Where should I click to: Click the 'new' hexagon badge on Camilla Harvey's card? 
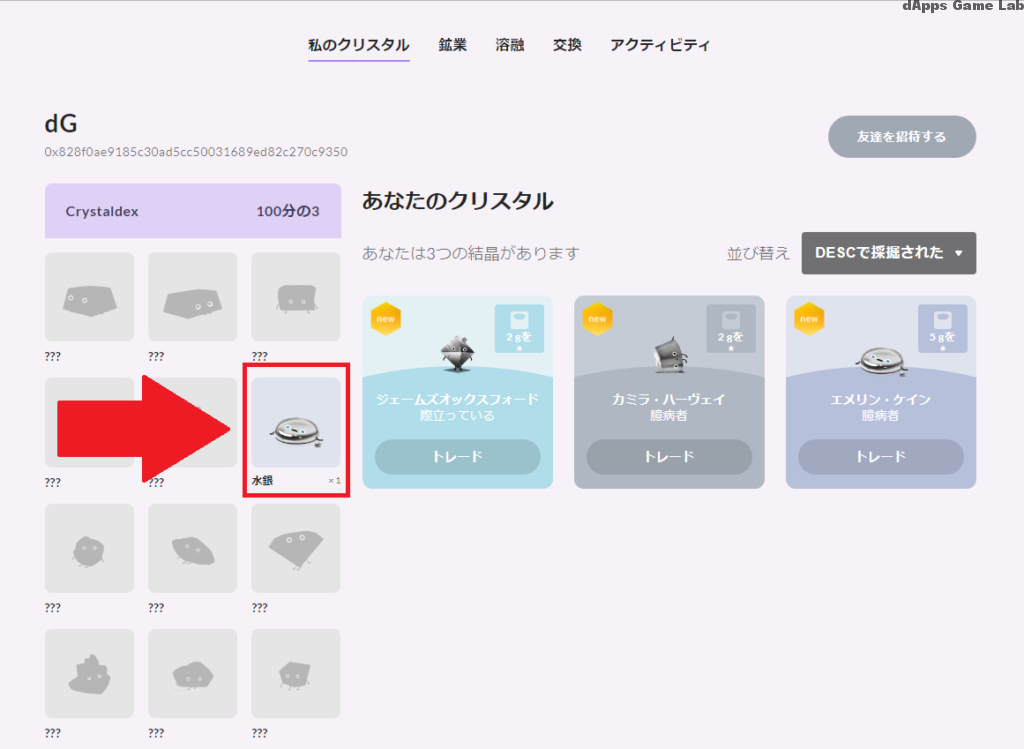[x=597, y=320]
